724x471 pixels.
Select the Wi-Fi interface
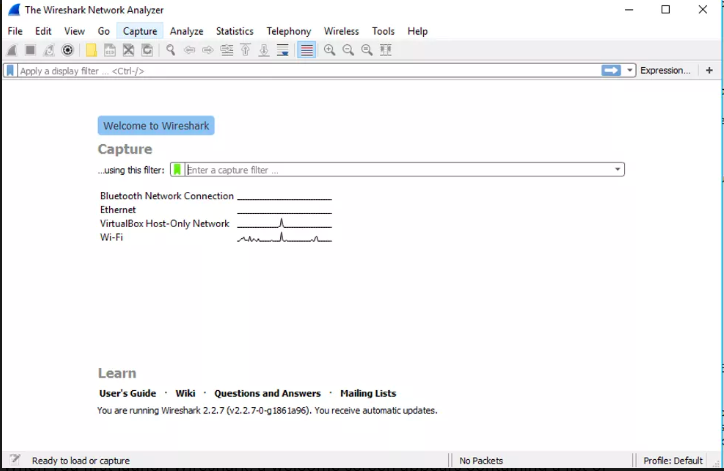point(111,237)
